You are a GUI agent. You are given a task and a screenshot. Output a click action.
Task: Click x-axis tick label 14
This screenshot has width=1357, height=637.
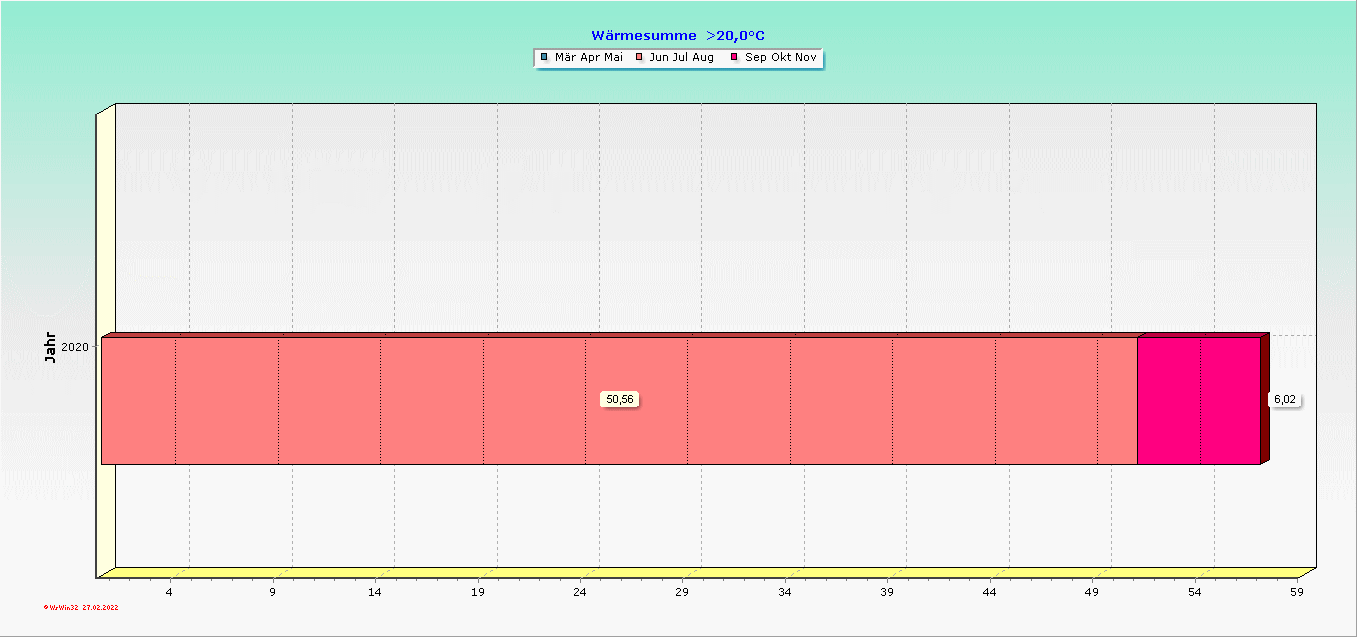tap(375, 593)
